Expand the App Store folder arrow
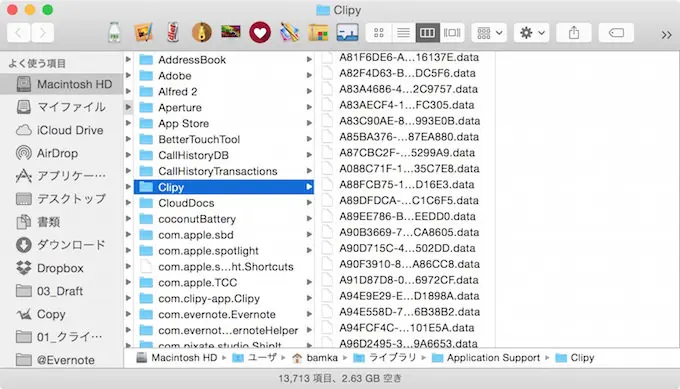This screenshot has width=680, height=389. [309, 123]
